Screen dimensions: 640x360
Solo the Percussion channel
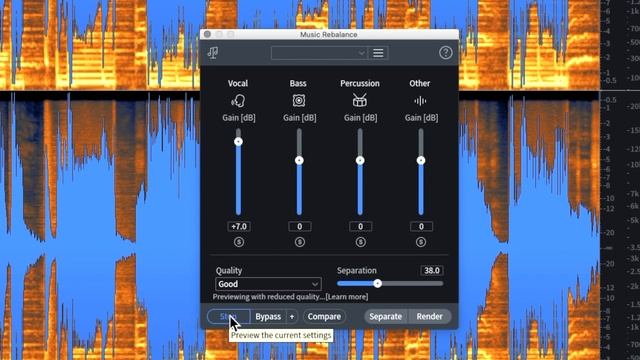coord(360,242)
